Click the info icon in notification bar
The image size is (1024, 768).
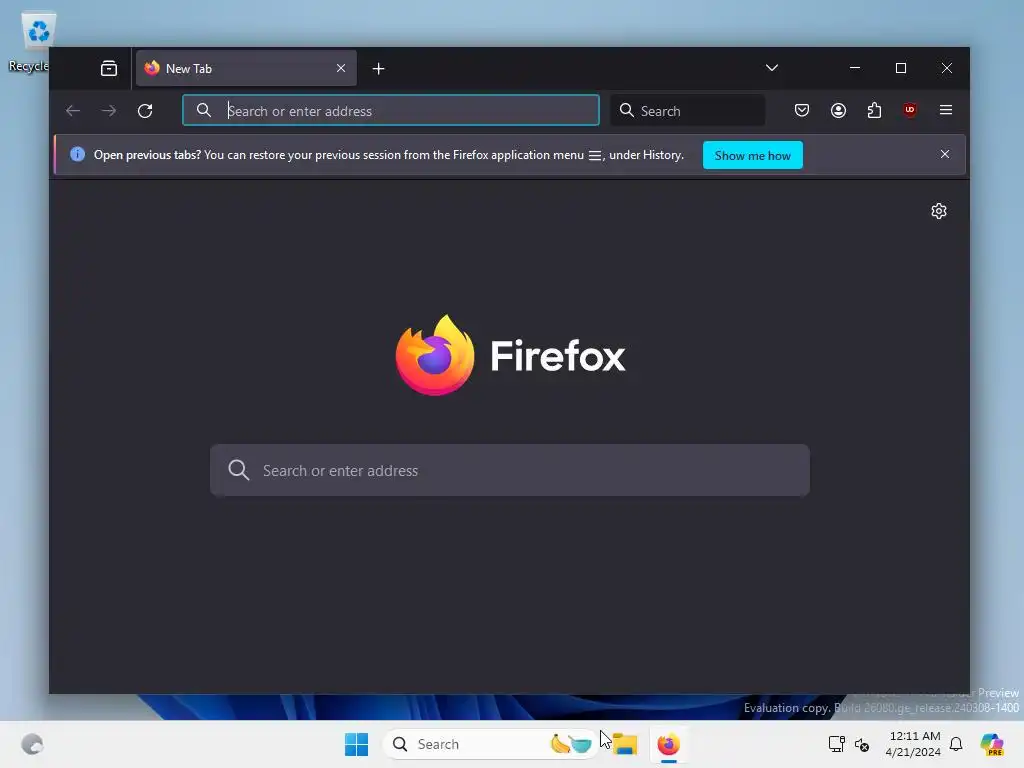click(x=77, y=154)
